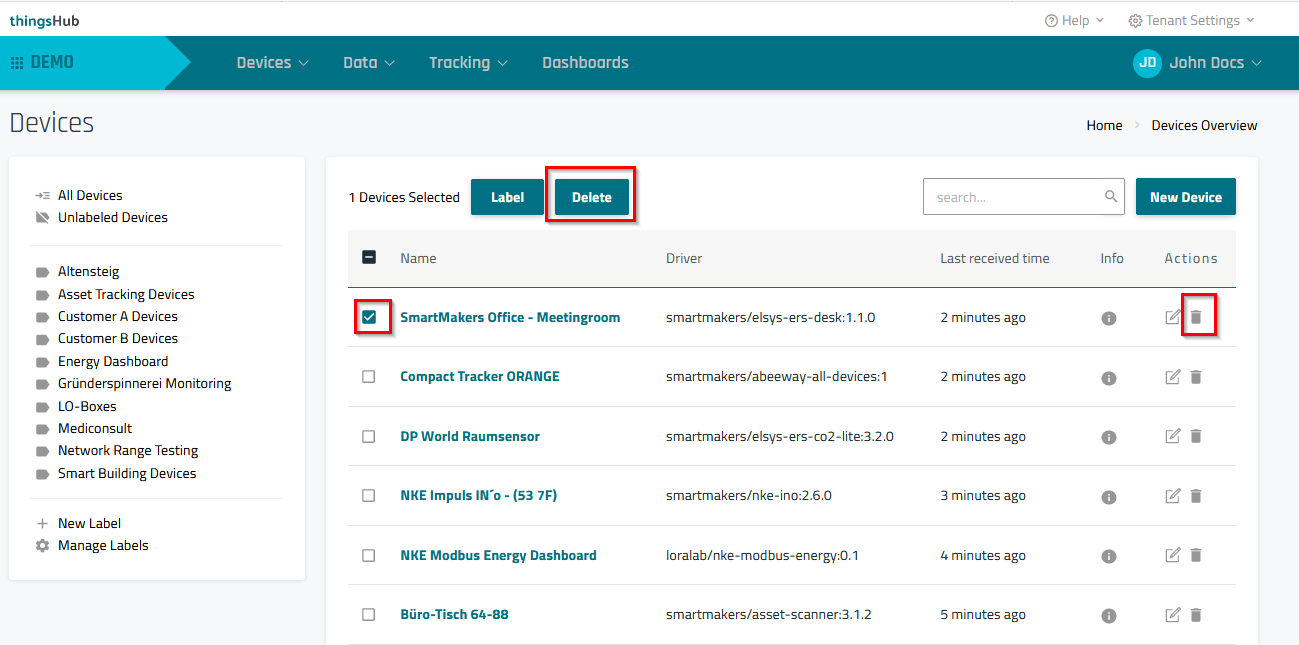
Task: Open info icon for NKE Impuls IN'o
Action: [1108, 497]
